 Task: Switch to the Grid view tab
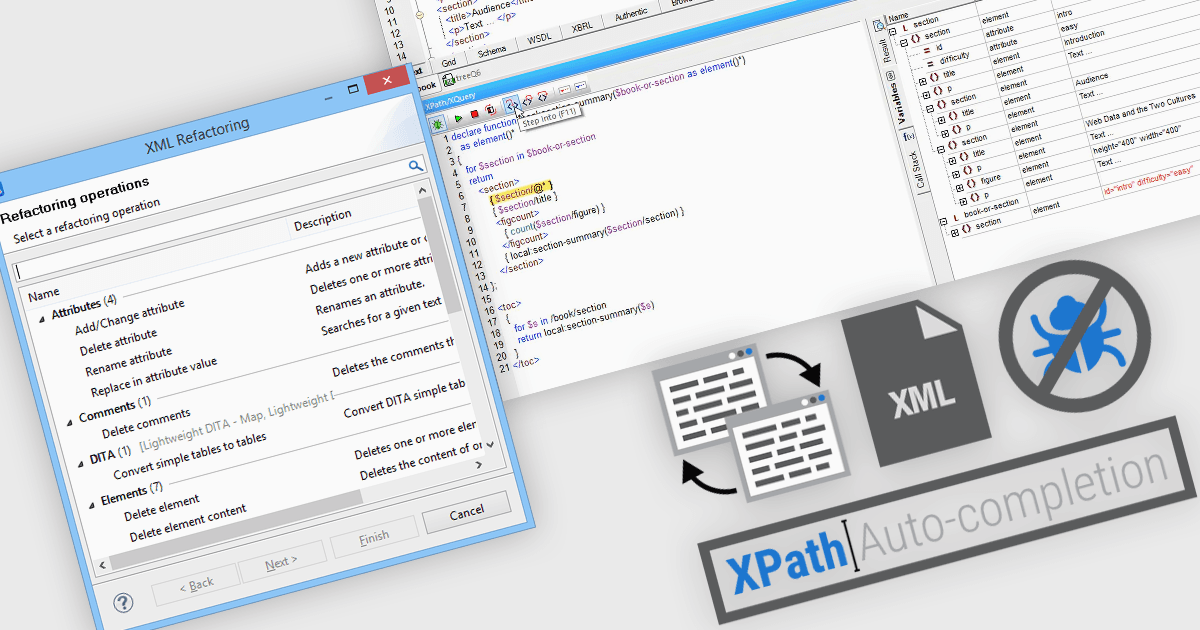point(449,62)
